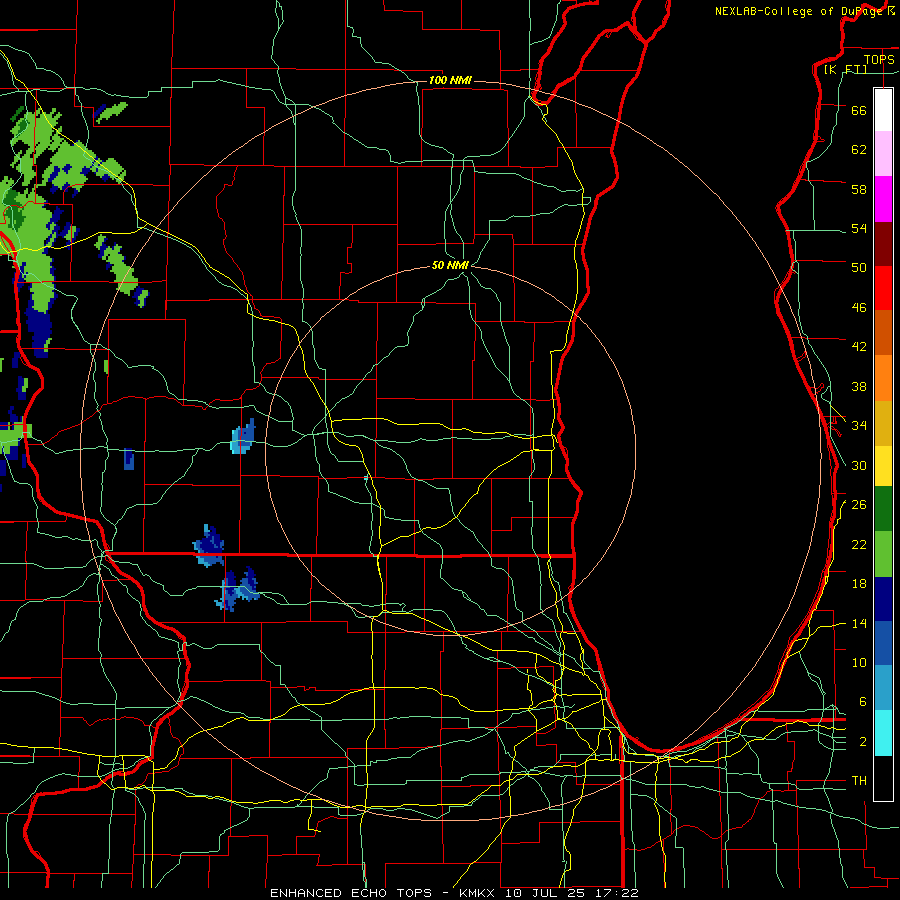The width and height of the screenshot is (900, 900).
Task: Click the "10" scale value
Action: coord(859,662)
